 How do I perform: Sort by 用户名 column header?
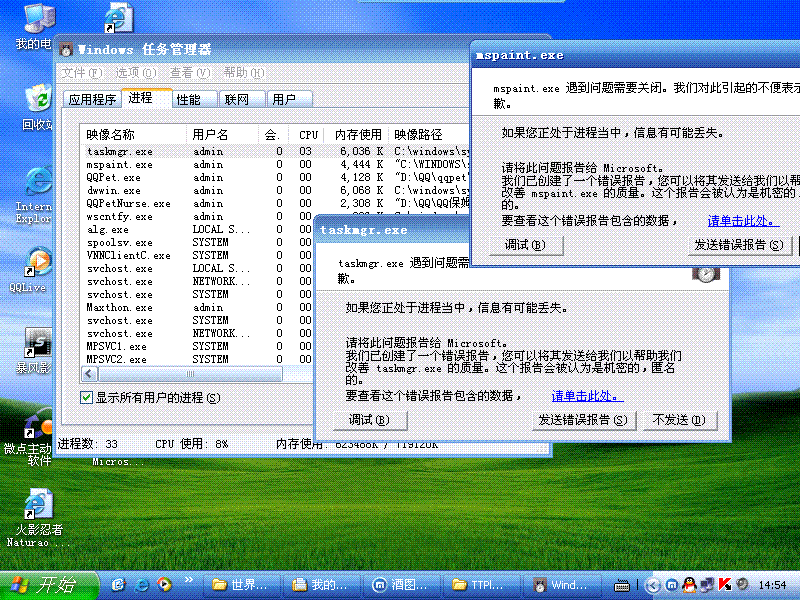pos(222,134)
